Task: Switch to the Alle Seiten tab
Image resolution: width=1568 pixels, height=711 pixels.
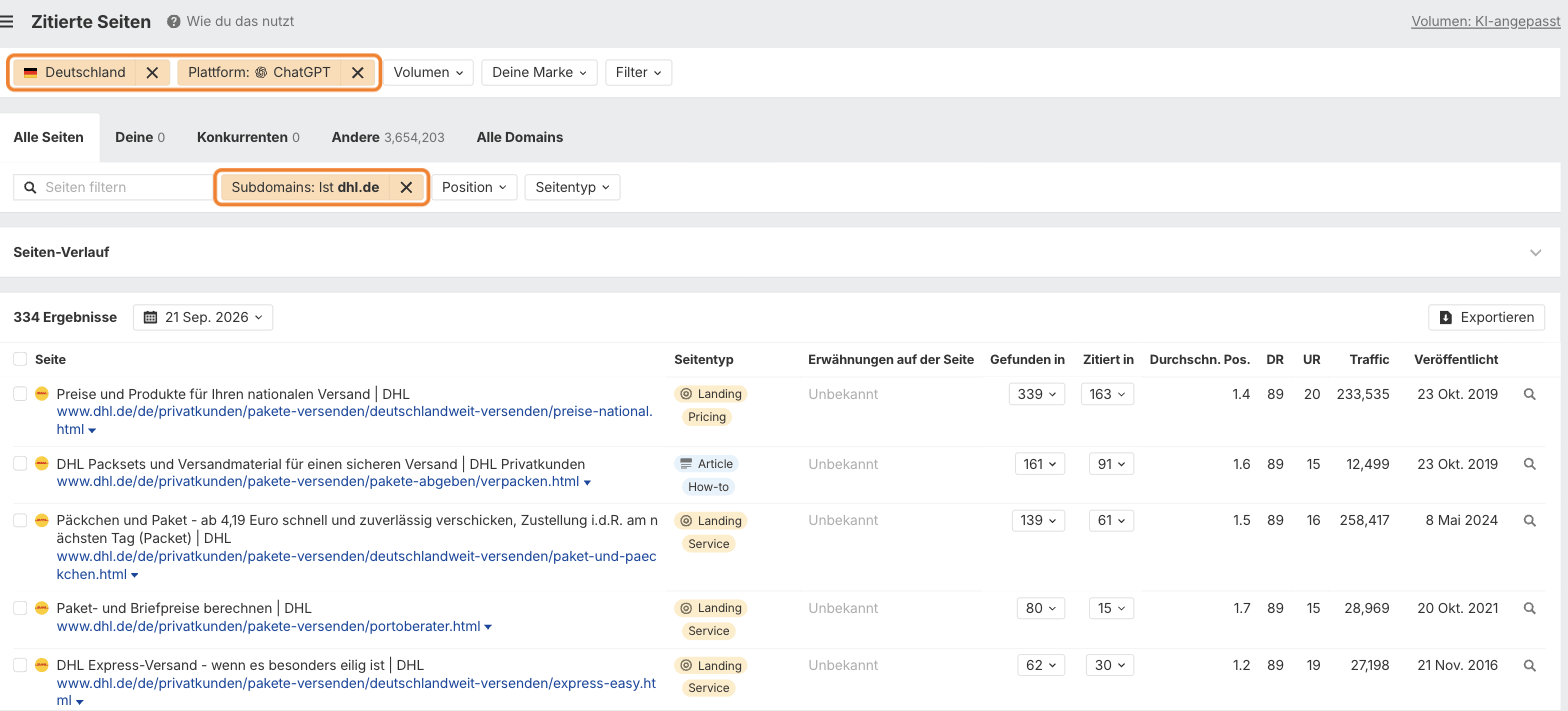Action: [x=49, y=137]
